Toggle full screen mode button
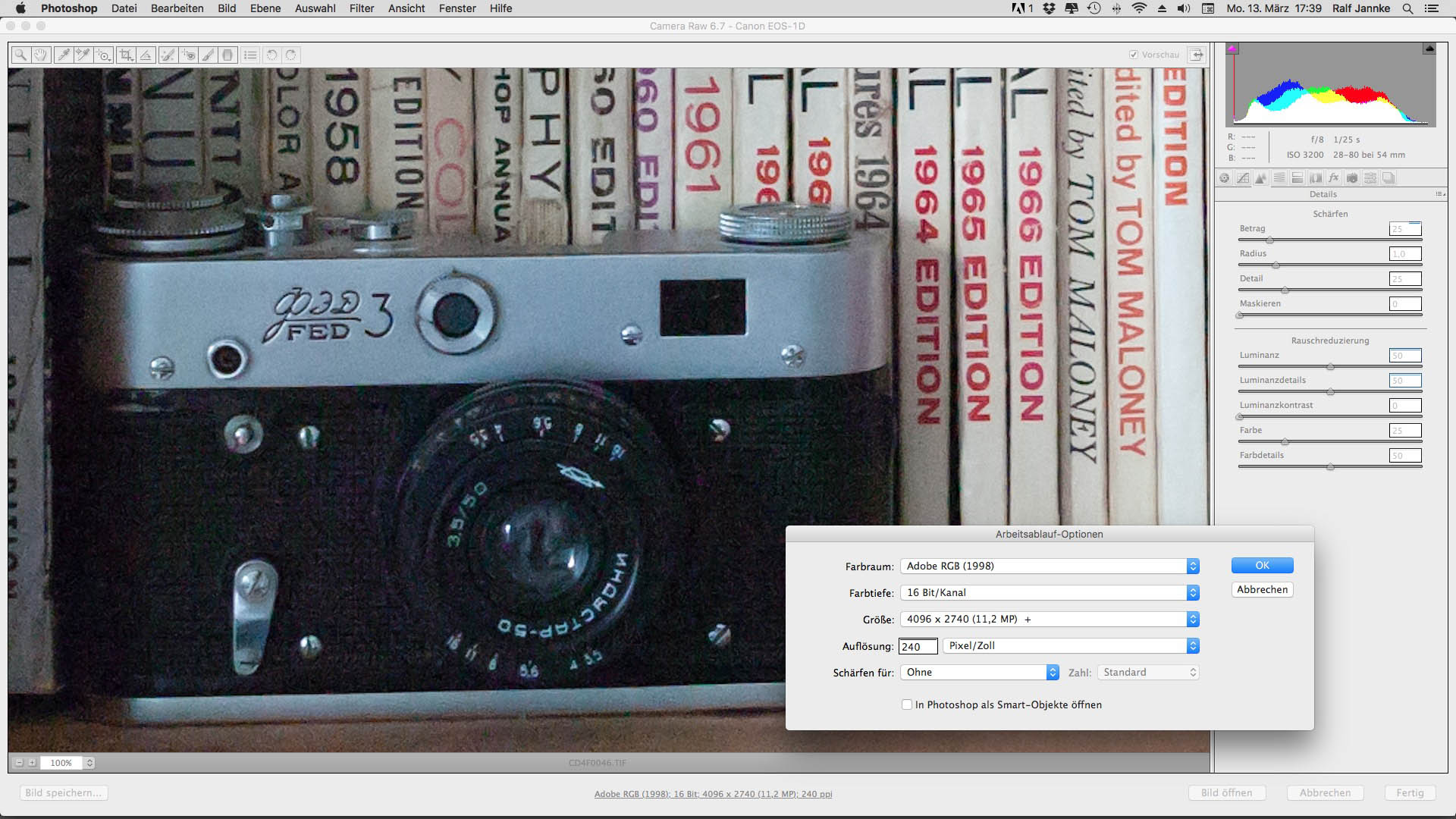 pyautogui.click(x=1197, y=55)
